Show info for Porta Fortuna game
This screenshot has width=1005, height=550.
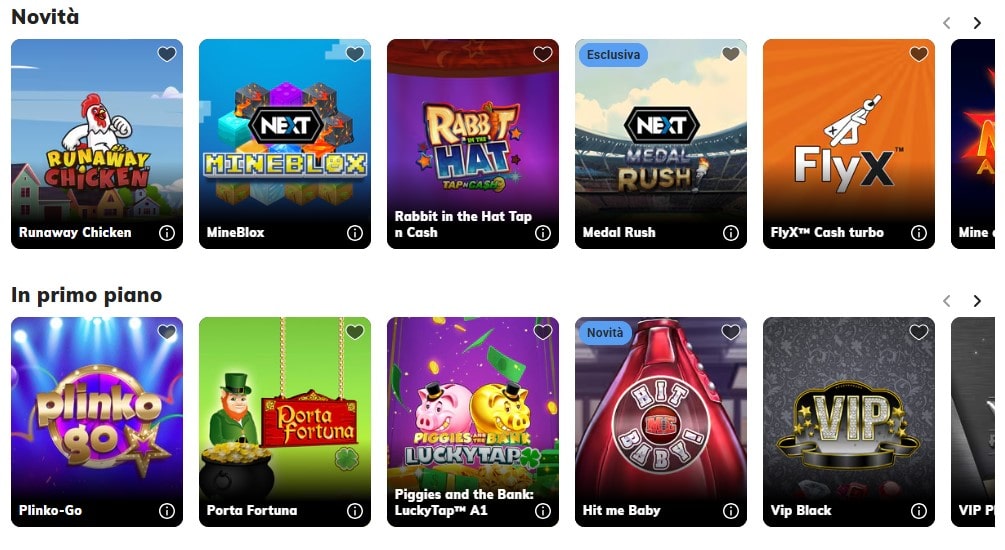tap(354, 511)
